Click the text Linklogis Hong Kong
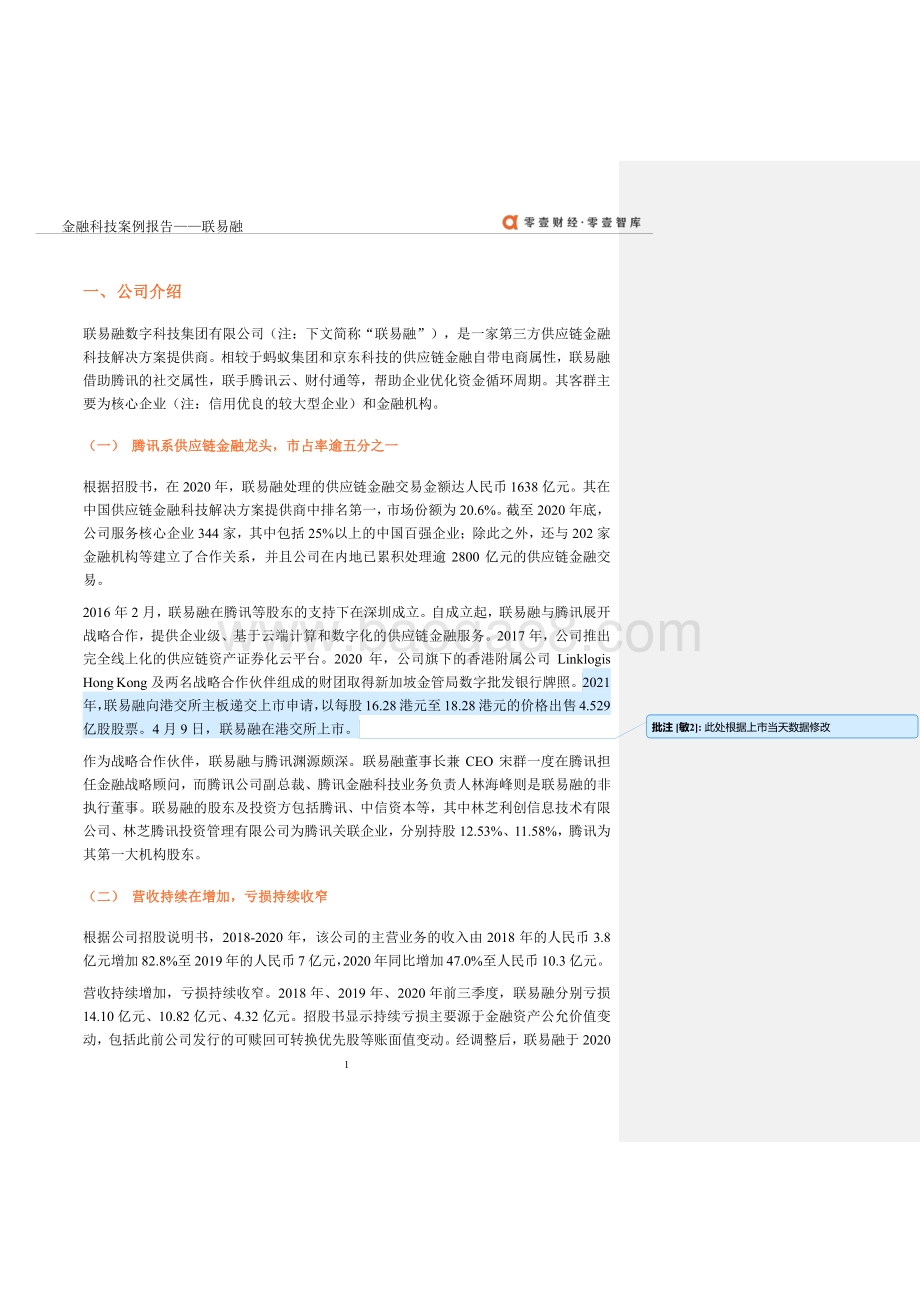The width and height of the screenshot is (920, 1303). (347, 670)
